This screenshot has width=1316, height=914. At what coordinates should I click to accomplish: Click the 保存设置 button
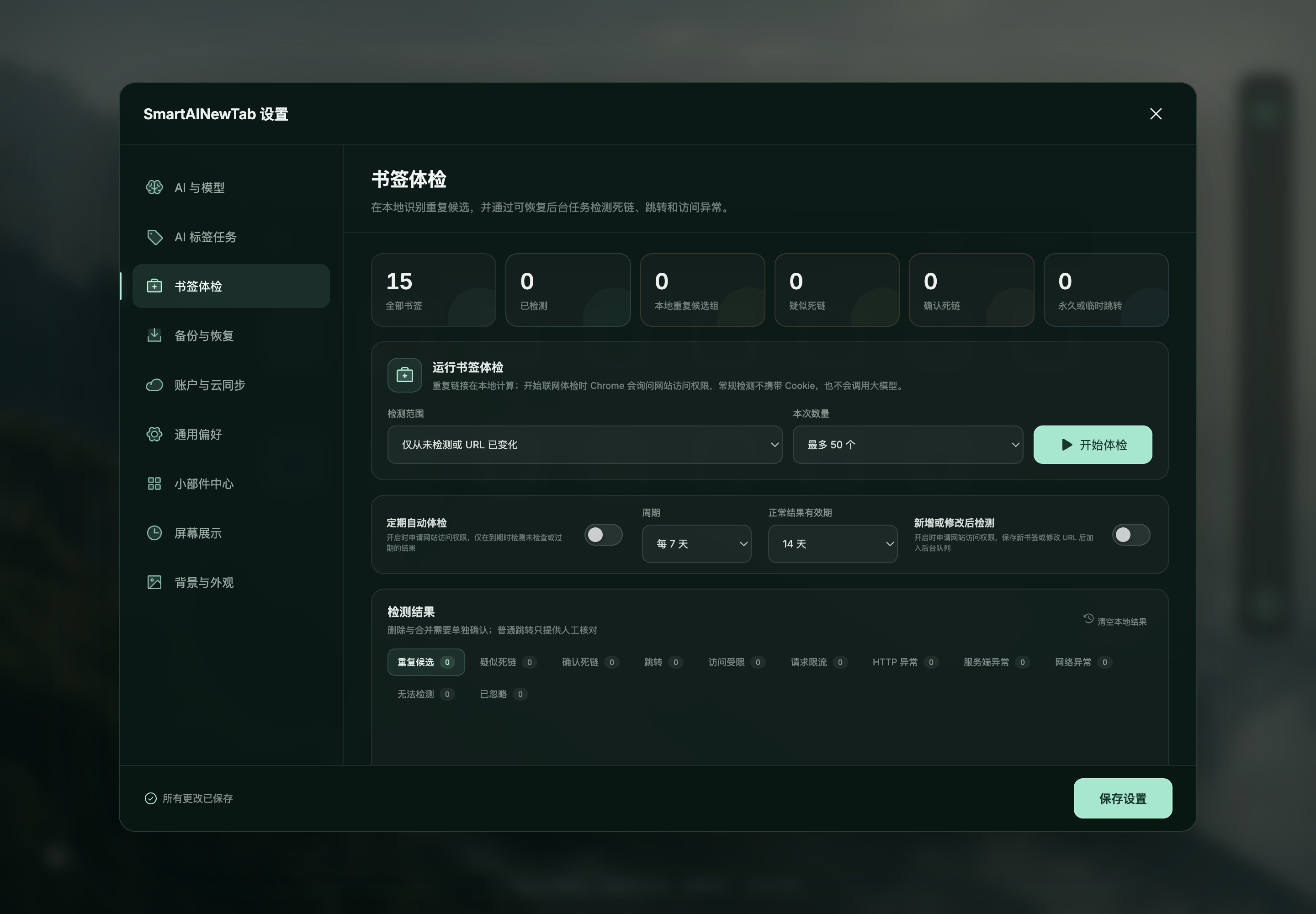pos(1122,798)
